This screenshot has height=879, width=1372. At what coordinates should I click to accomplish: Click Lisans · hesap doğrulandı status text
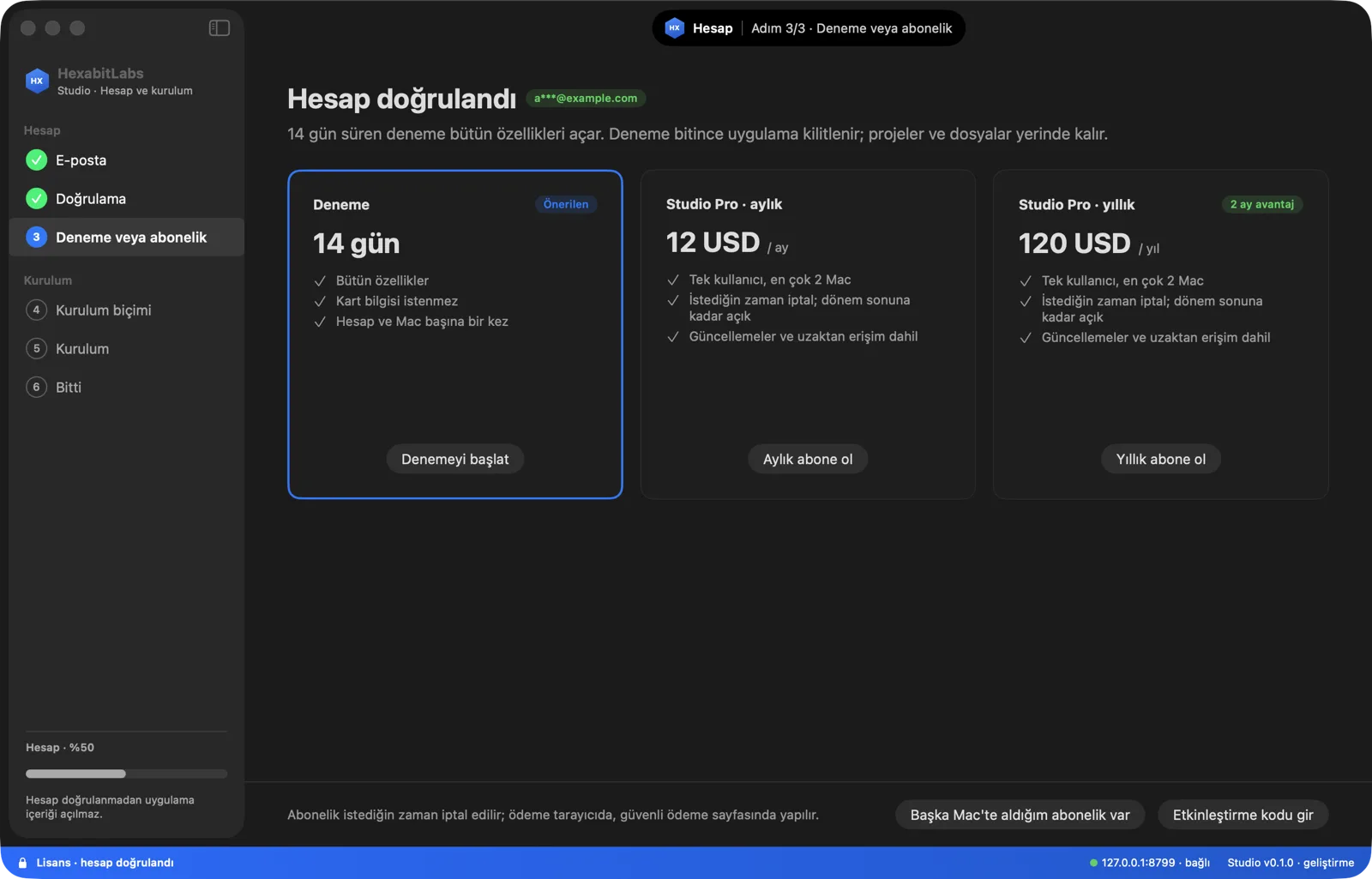(x=105, y=863)
